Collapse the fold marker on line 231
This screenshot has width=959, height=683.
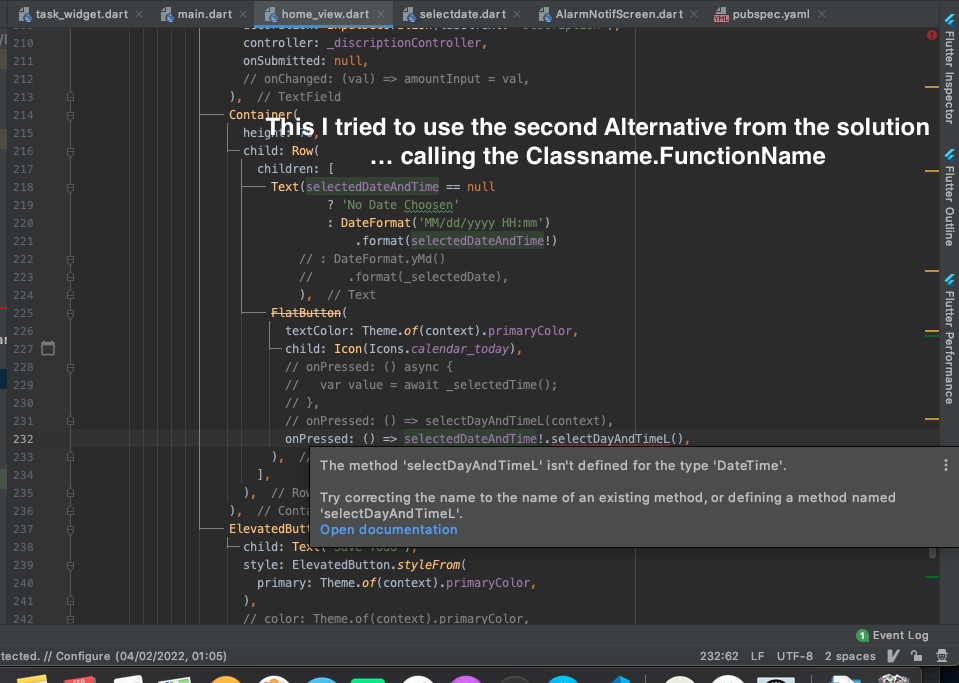coord(70,421)
